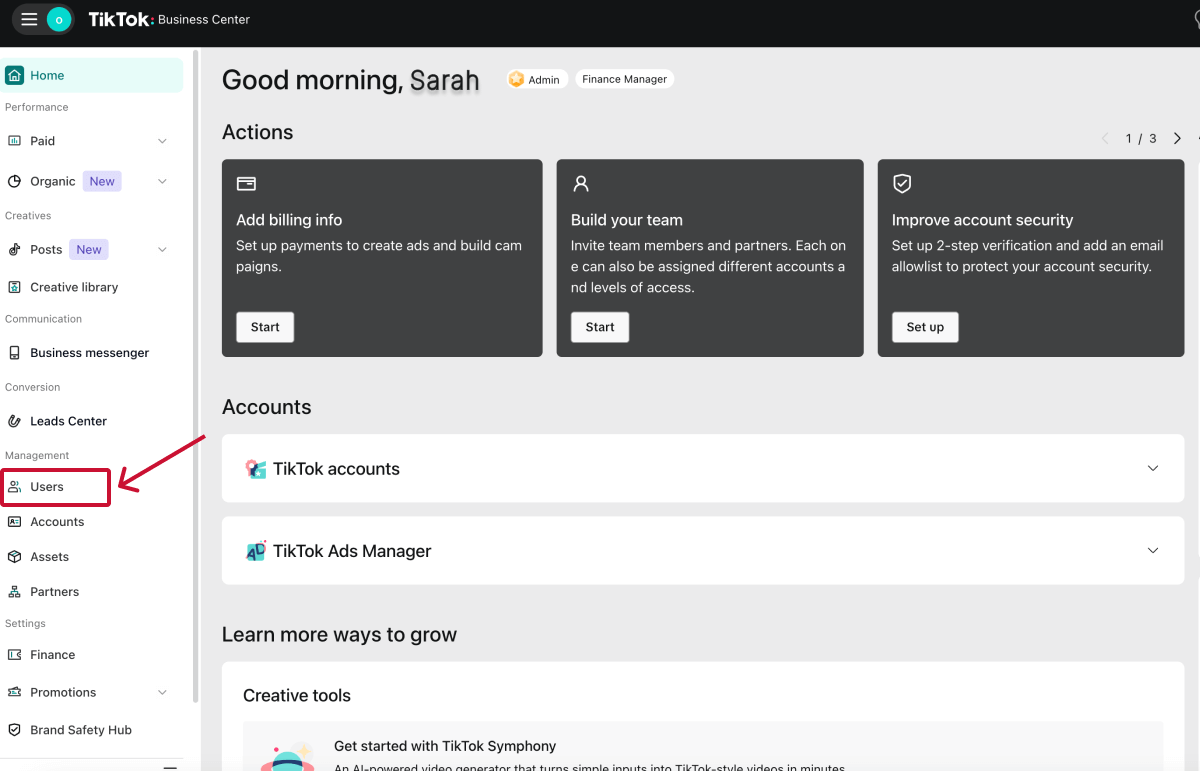Click the 'Creative tools' heading
Viewport: 1200px width, 771px height.
tap(297, 696)
